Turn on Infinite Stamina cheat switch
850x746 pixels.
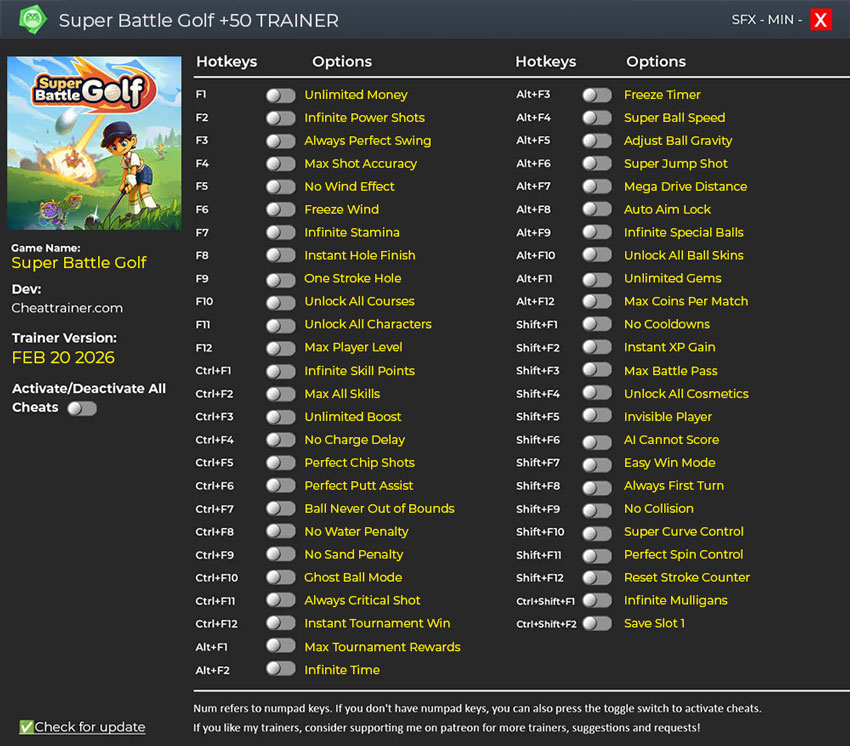pos(280,233)
